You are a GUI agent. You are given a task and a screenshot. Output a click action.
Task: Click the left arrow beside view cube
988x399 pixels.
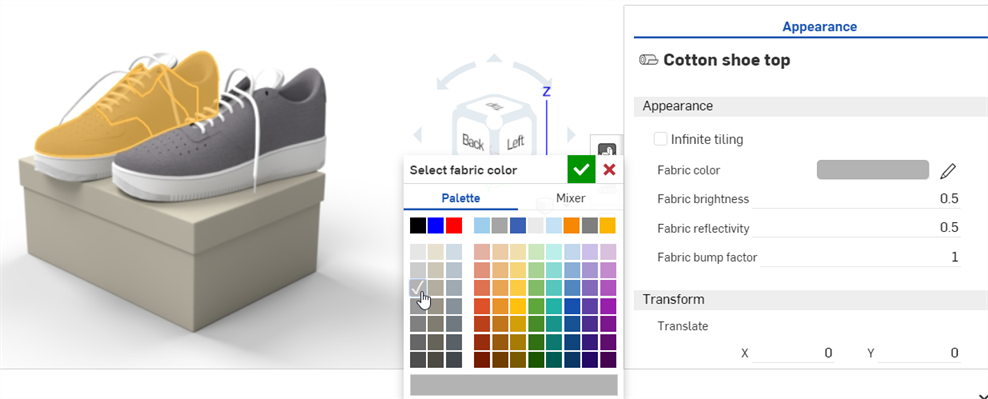pyautogui.click(x=417, y=134)
